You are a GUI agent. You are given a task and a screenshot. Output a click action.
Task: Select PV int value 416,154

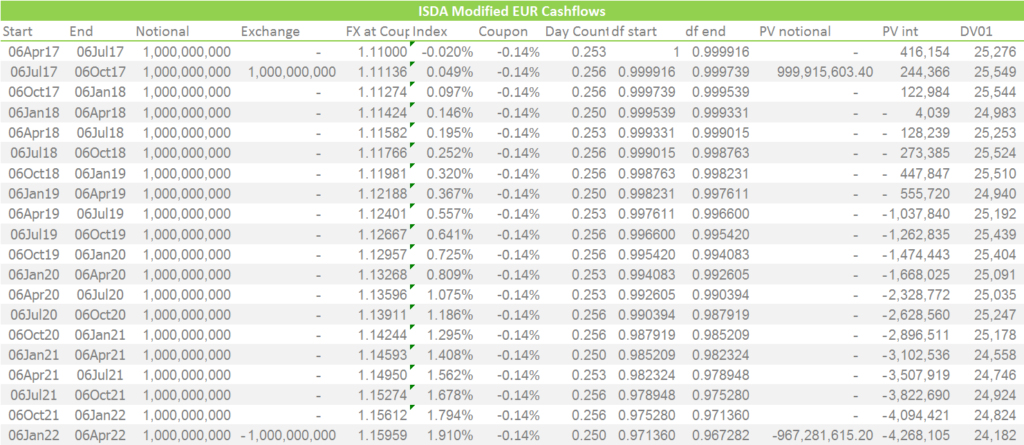click(x=927, y=52)
